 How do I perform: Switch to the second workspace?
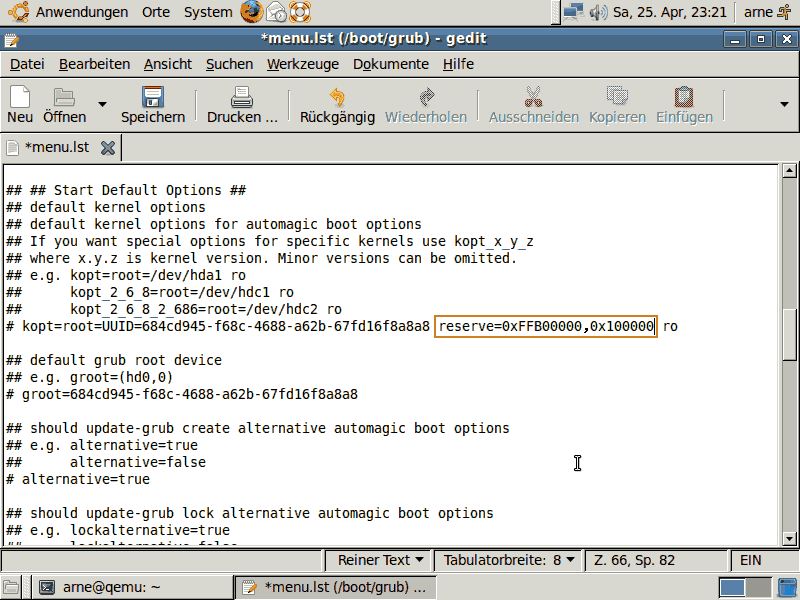758,588
